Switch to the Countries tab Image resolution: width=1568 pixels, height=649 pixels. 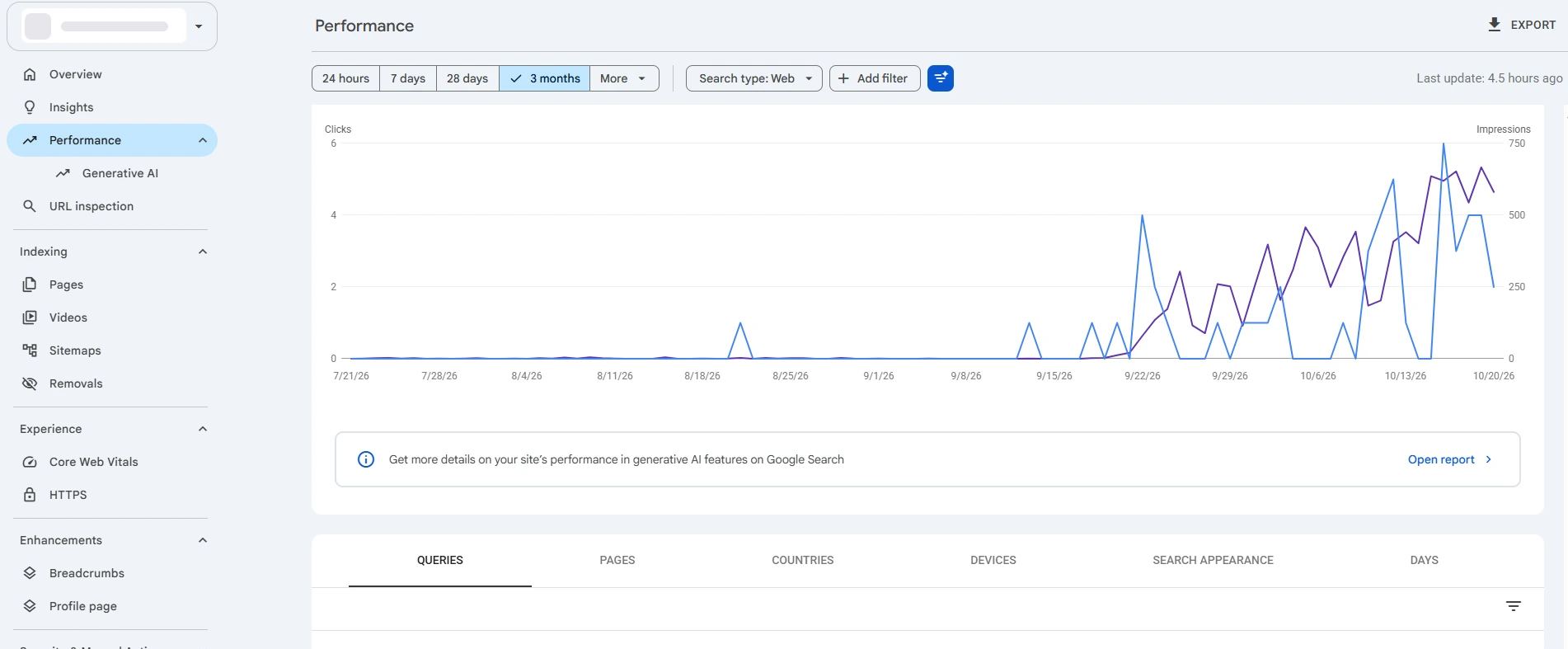pyautogui.click(x=803, y=561)
